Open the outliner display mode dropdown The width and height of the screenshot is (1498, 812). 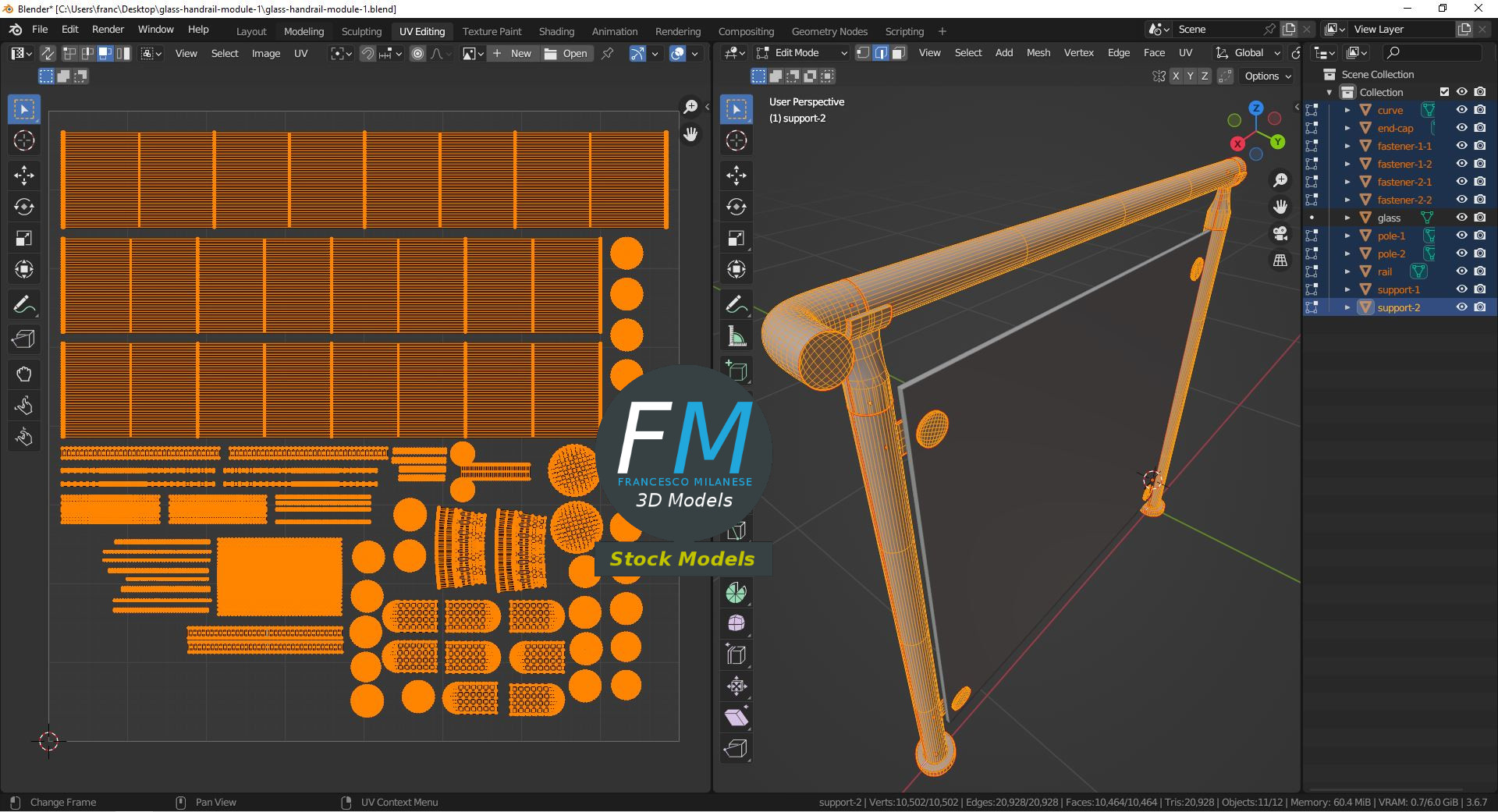pos(1324,53)
